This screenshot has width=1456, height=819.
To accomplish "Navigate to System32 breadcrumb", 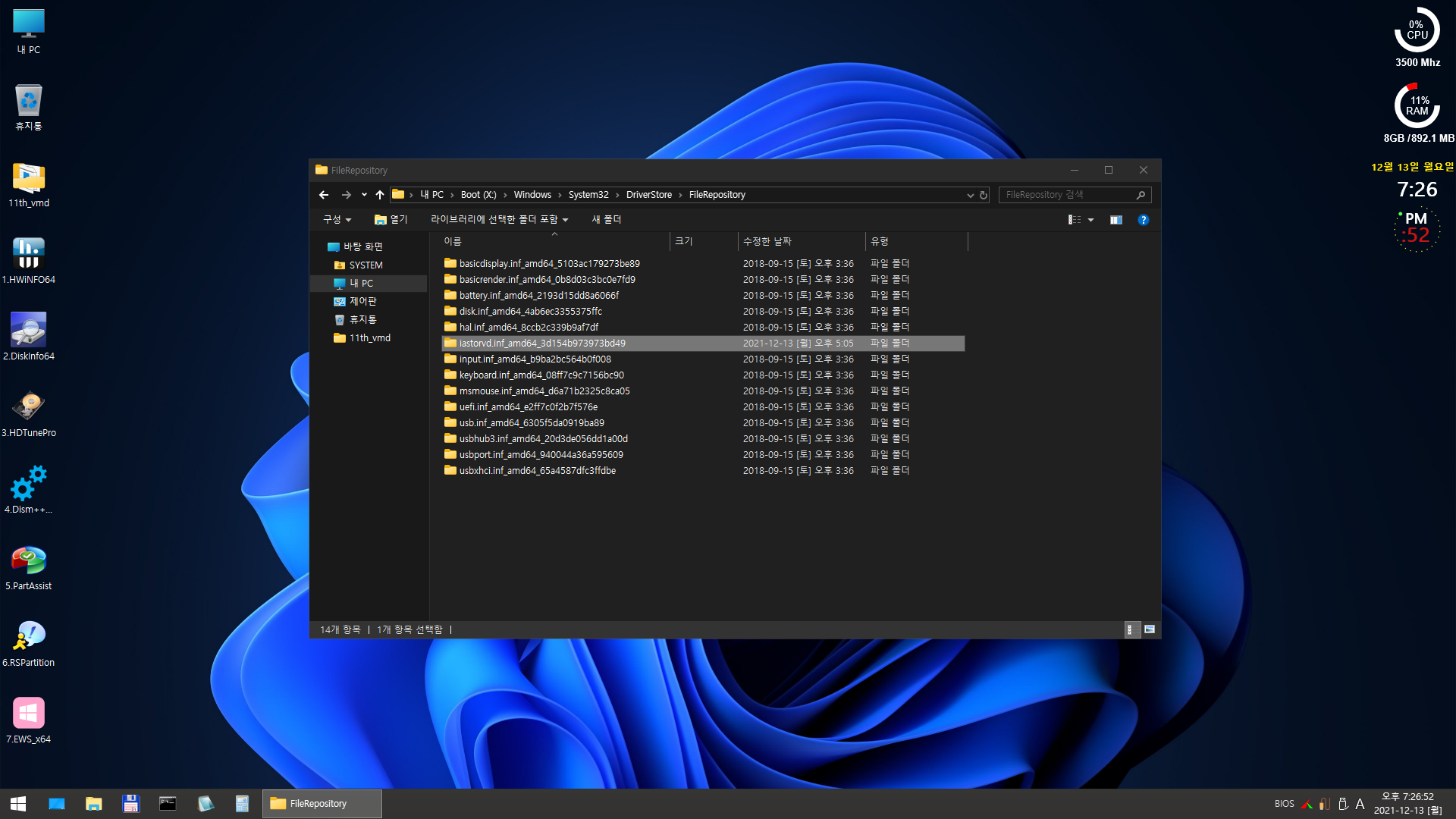I will pyautogui.click(x=588, y=195).
